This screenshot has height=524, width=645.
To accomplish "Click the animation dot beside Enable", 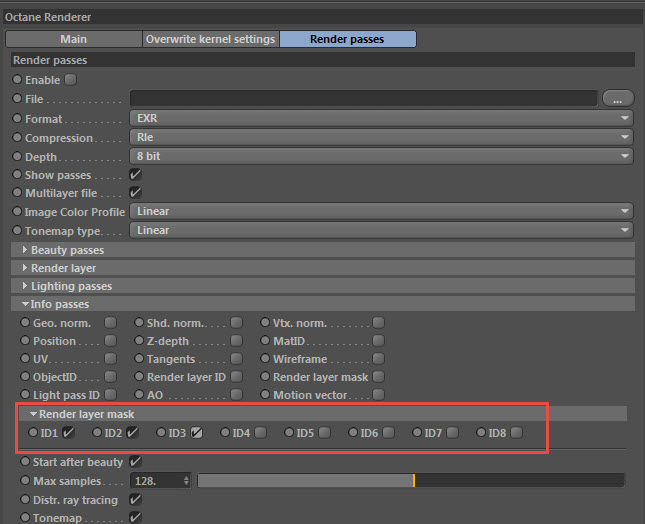I will [17, 79].
